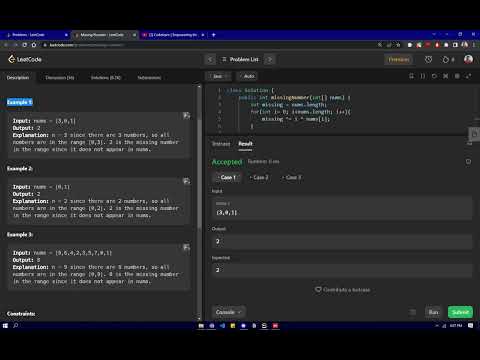Viewport: 480px width, 360px height.
Task: Switch to the third browser tab
Action: click(x=173, y=35)
